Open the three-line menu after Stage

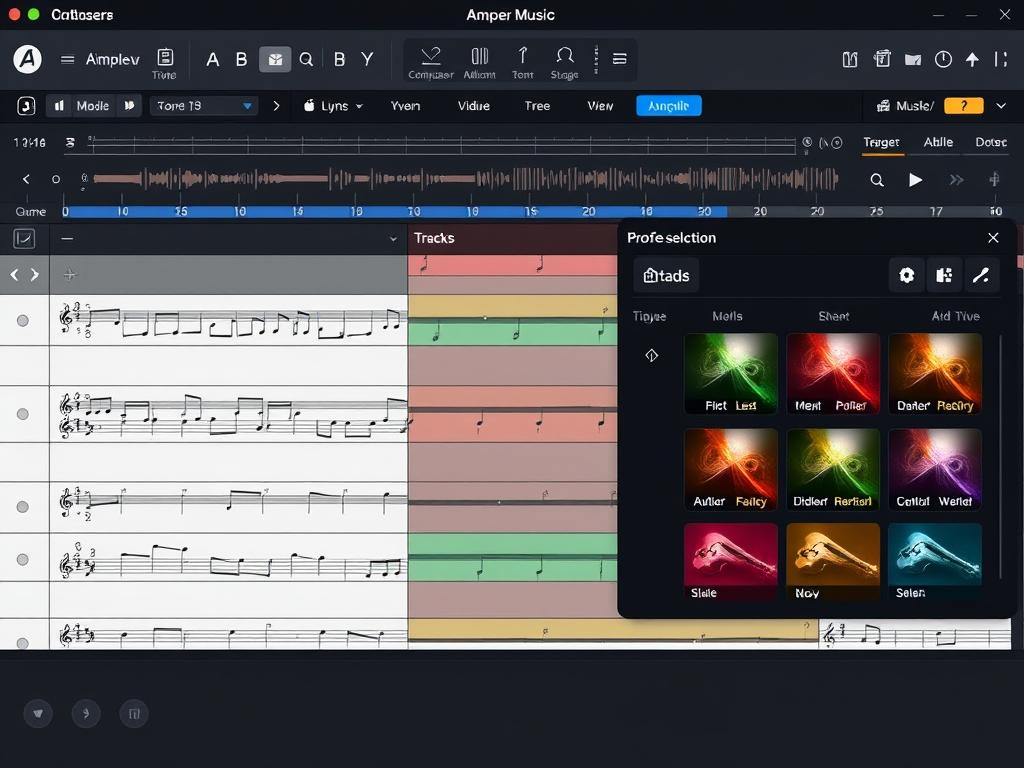click(x=619, y=59)
